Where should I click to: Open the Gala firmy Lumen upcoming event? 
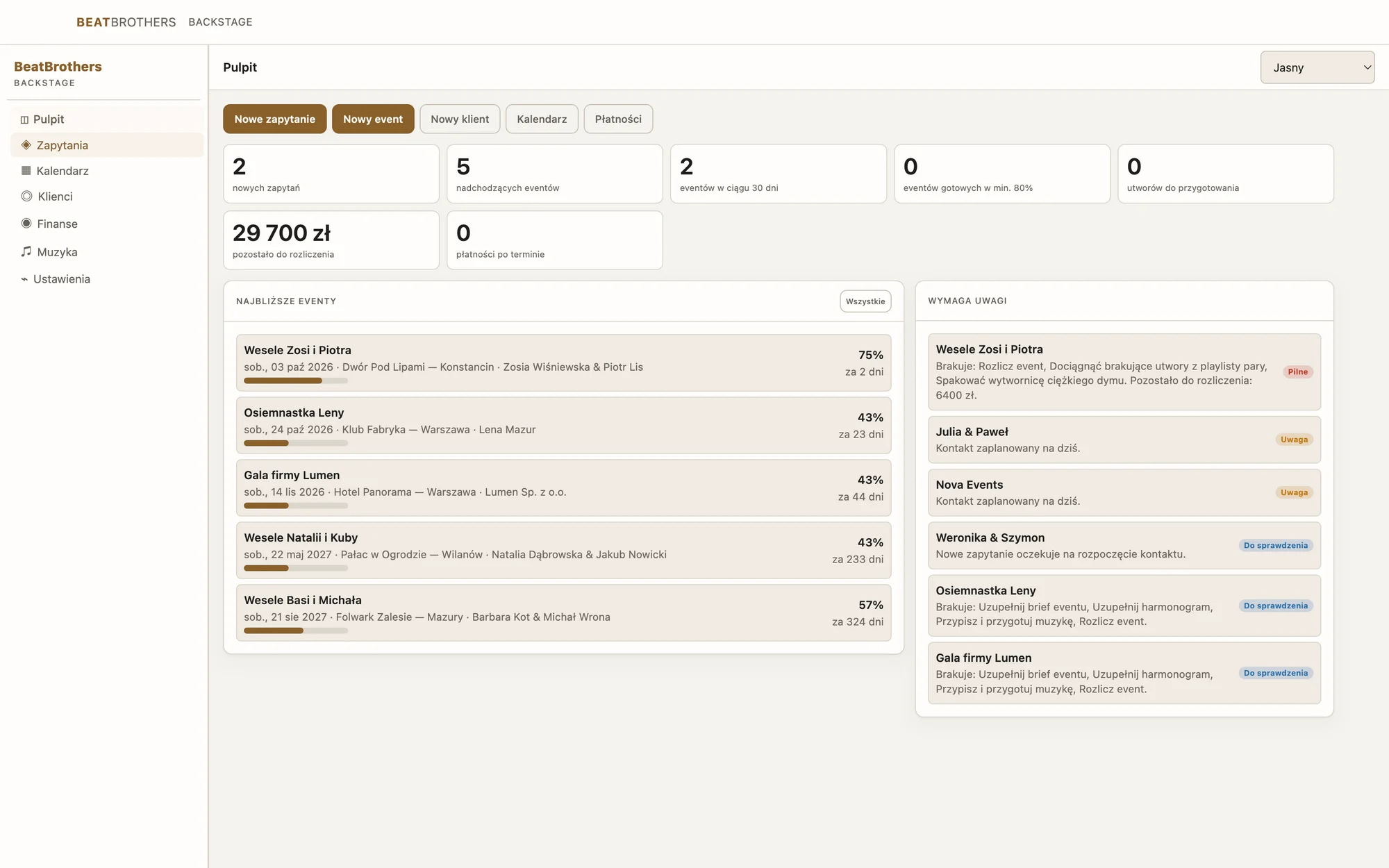(563, 487)
